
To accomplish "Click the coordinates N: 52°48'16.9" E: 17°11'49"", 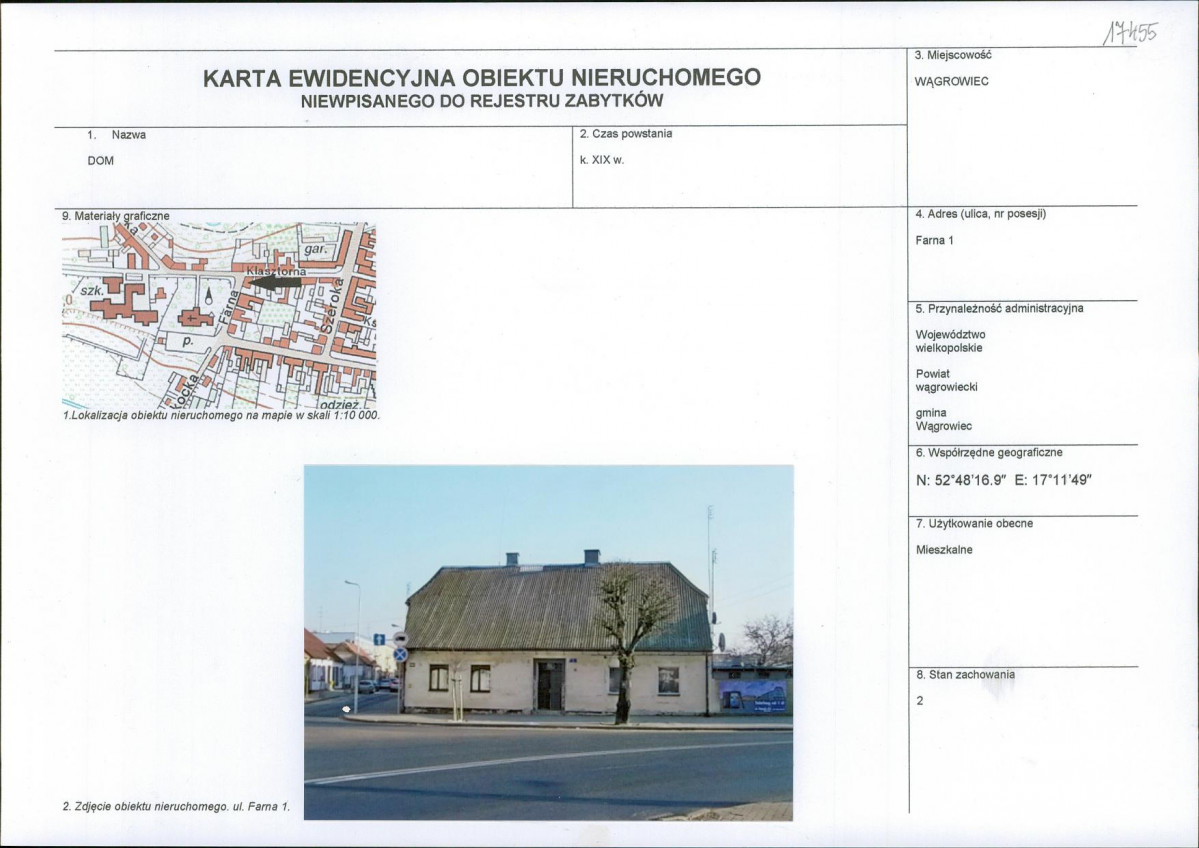I will pos(1003,480).
